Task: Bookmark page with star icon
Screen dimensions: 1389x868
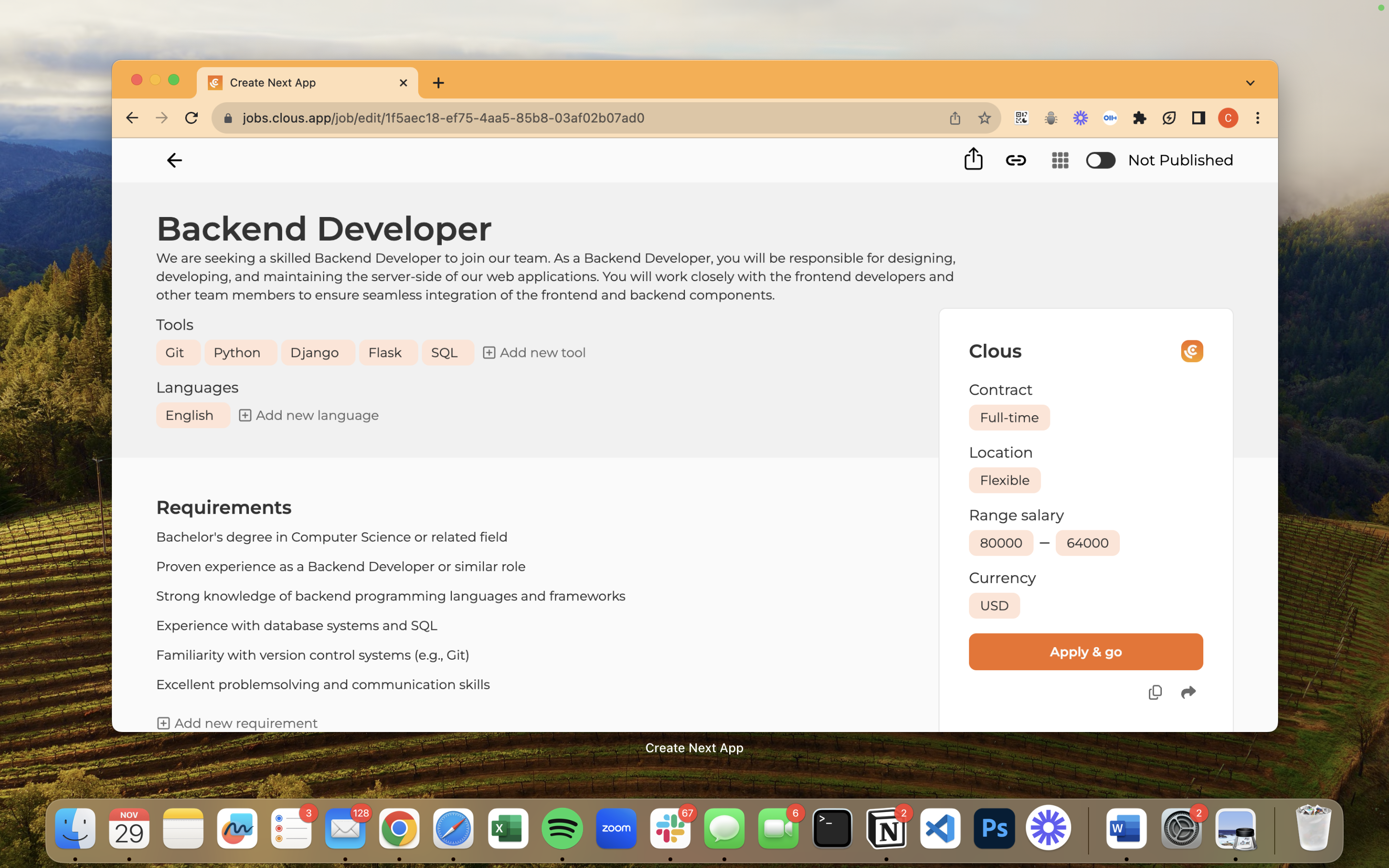Action: click(984, 118)
